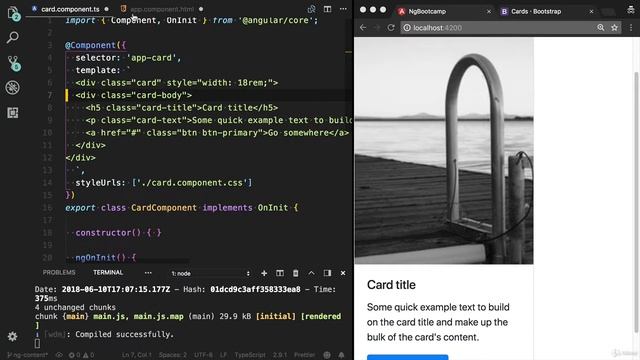
Task: Close the Cards · Bootstrap browser tab
Action: [591, 11]
